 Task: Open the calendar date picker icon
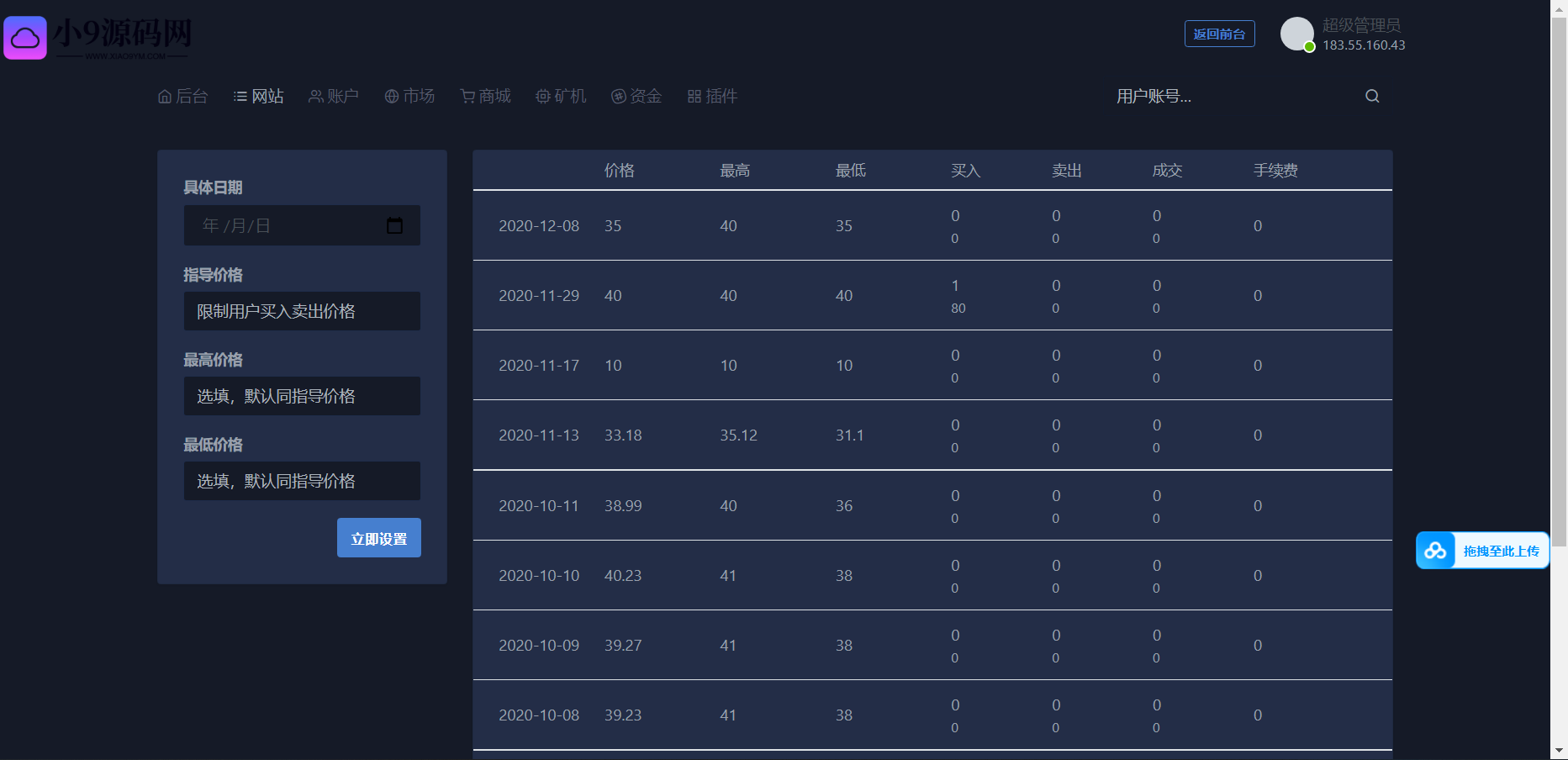point(394,225)
